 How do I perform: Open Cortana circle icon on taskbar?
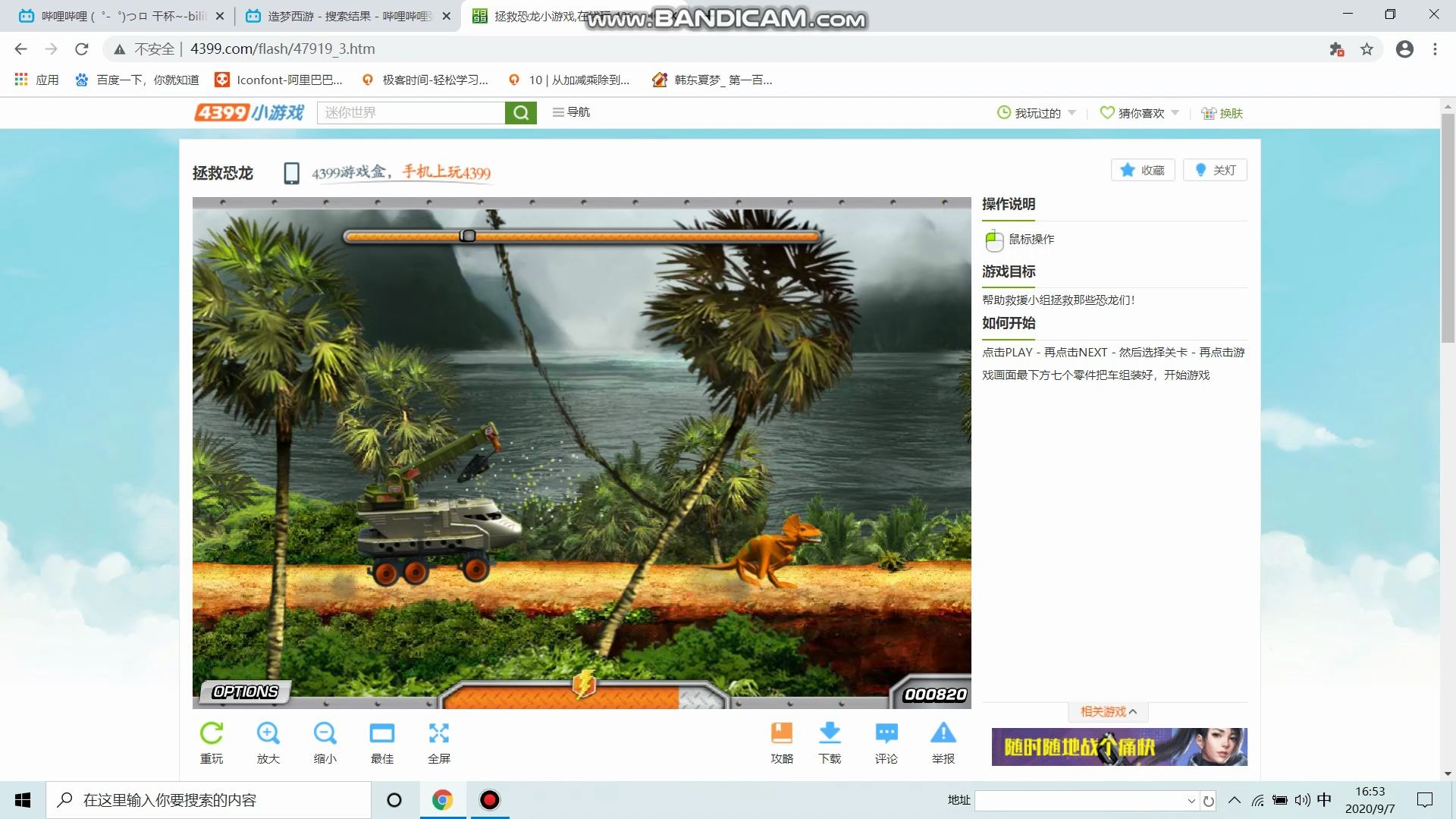pos(394,800)
